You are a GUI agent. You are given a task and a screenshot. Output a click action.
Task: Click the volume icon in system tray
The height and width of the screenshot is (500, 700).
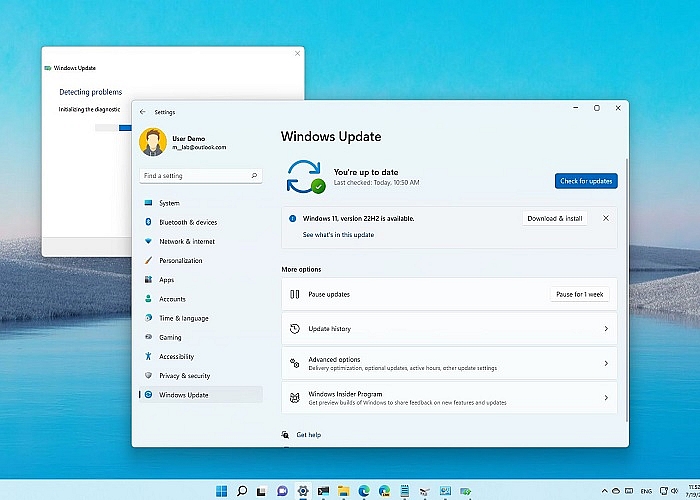(674, 491)
